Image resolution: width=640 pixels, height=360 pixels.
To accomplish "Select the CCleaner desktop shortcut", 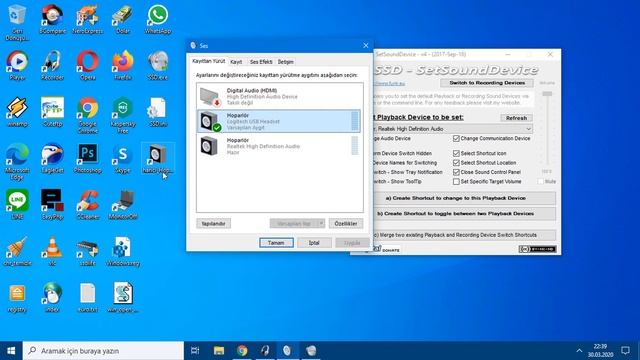I will click(87, 204).
